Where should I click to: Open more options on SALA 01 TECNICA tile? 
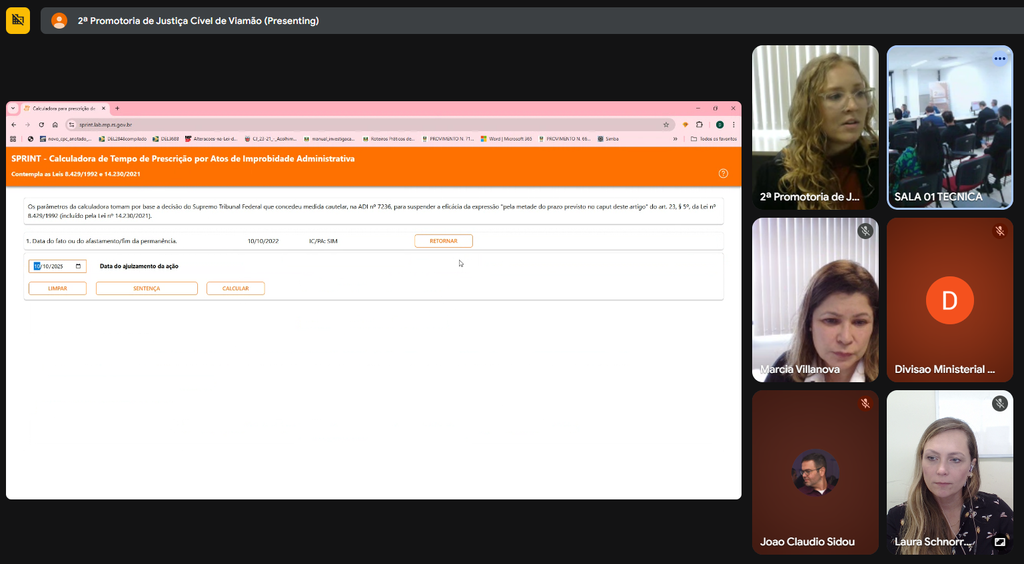coord(999,59)
